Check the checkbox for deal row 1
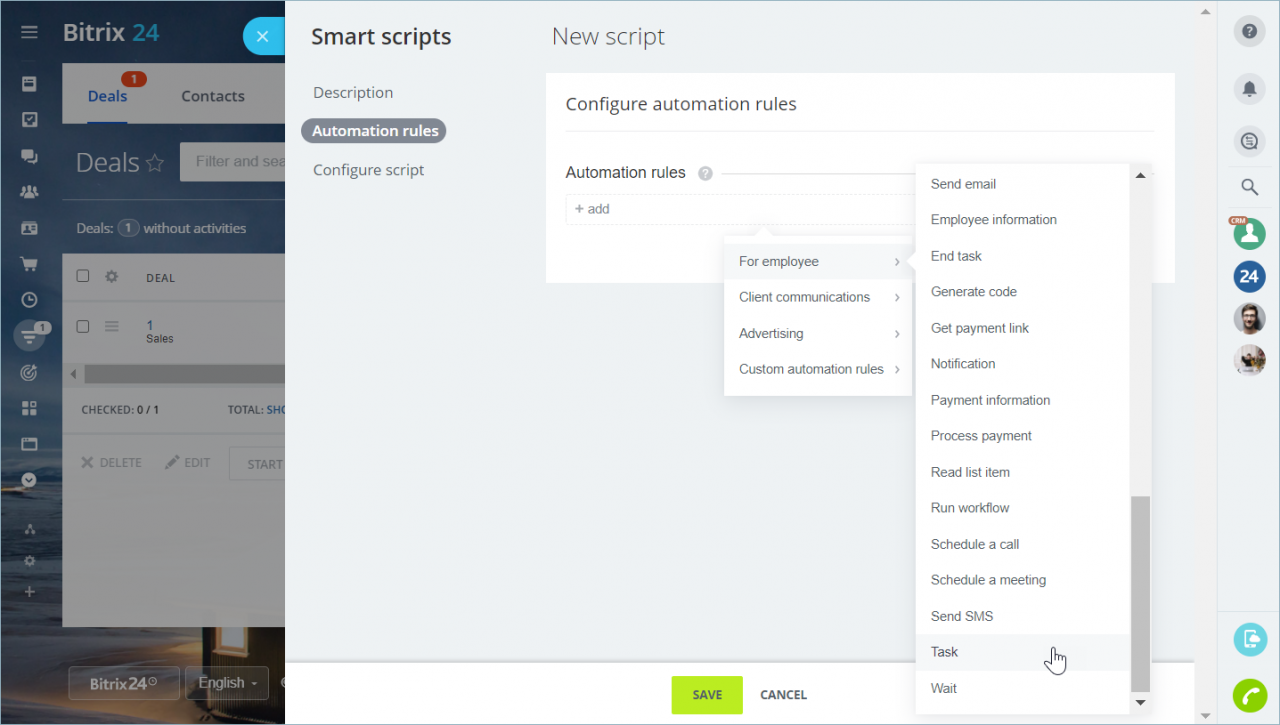 (83, 326)
